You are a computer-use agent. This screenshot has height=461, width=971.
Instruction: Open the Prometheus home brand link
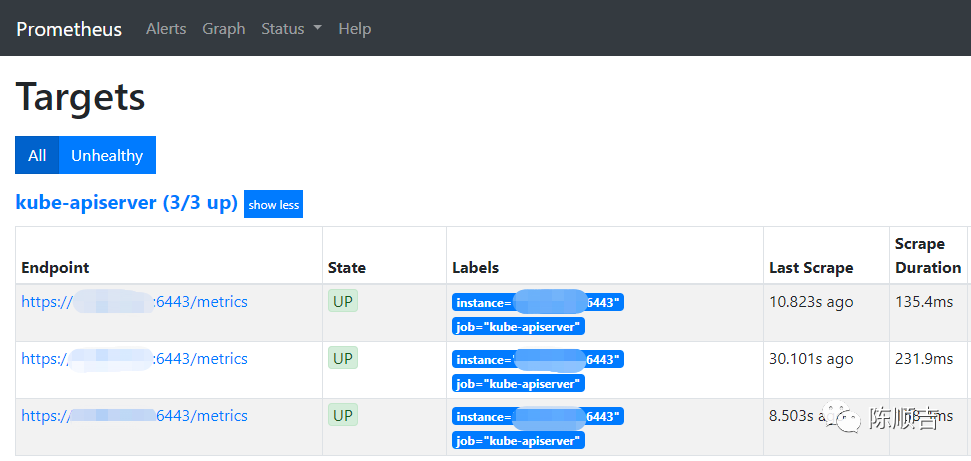pos(69,29)
